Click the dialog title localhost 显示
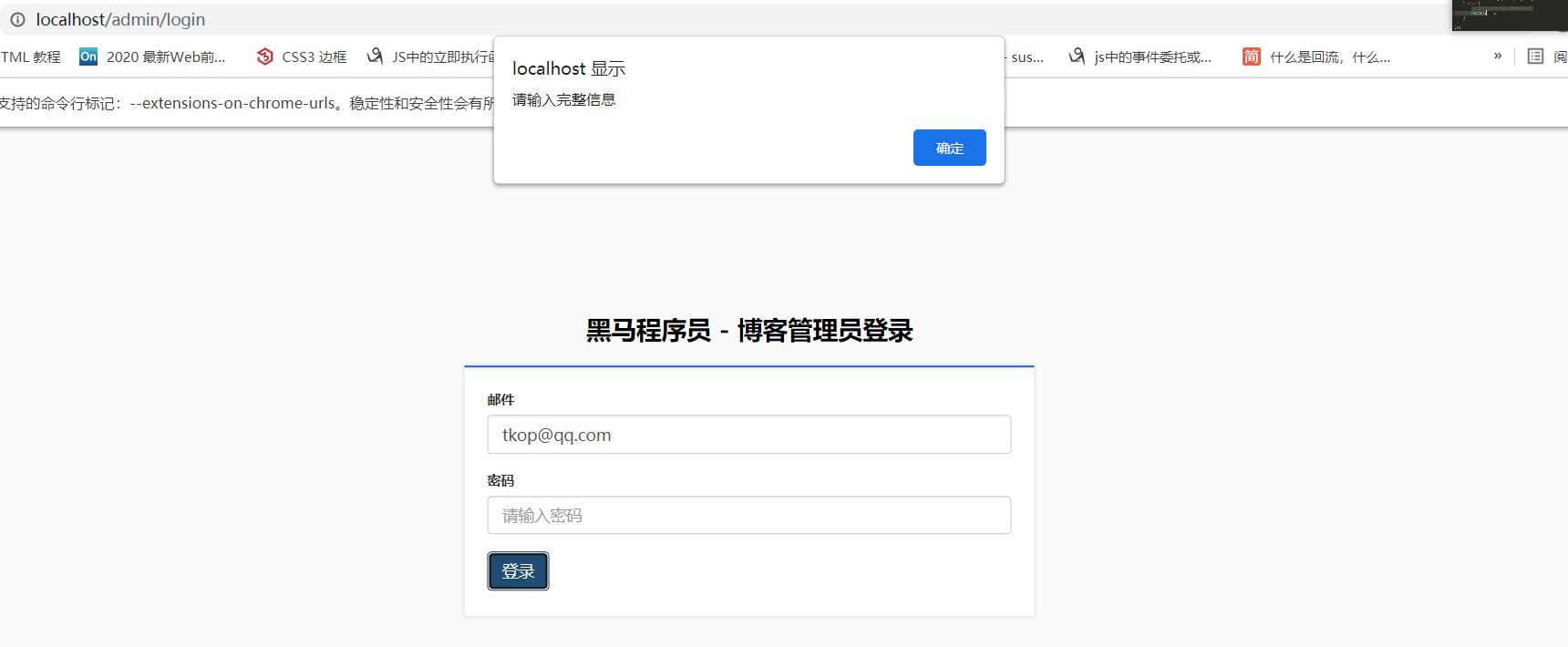The height and width of the screenshot is (647, 1568). (569, 68)
